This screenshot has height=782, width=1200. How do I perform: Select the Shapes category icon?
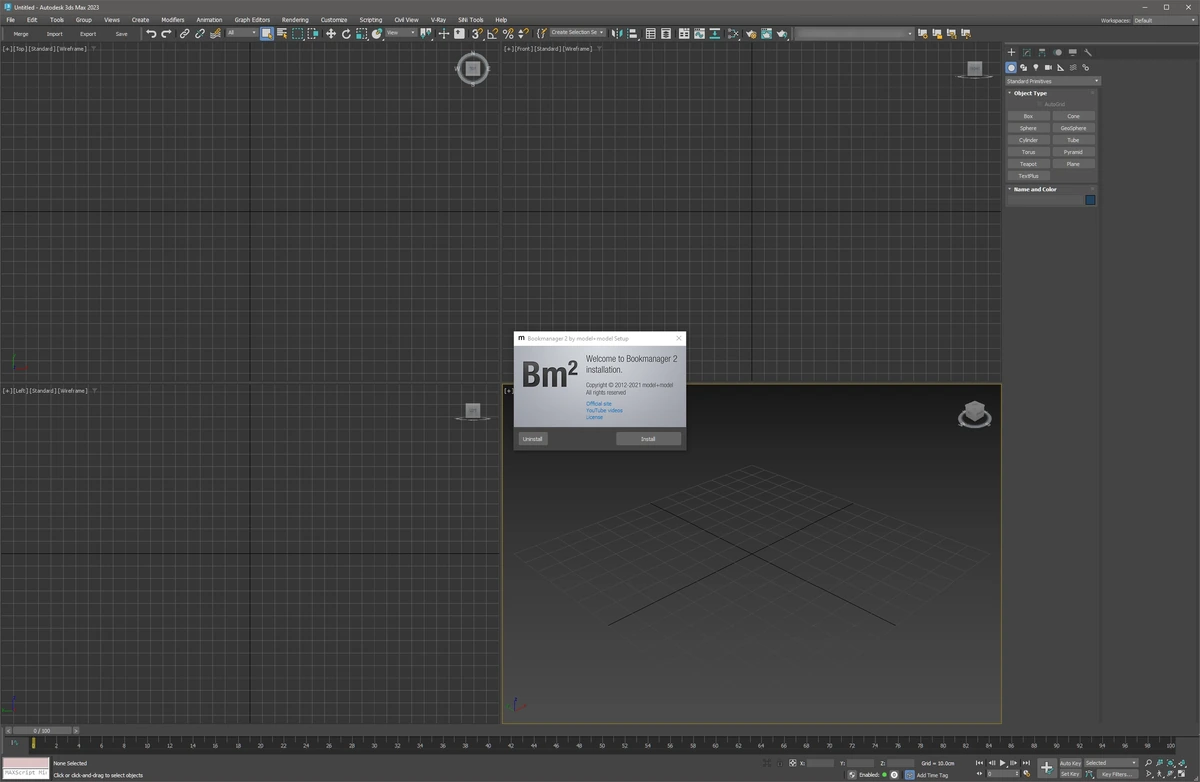pos(1023,68)
